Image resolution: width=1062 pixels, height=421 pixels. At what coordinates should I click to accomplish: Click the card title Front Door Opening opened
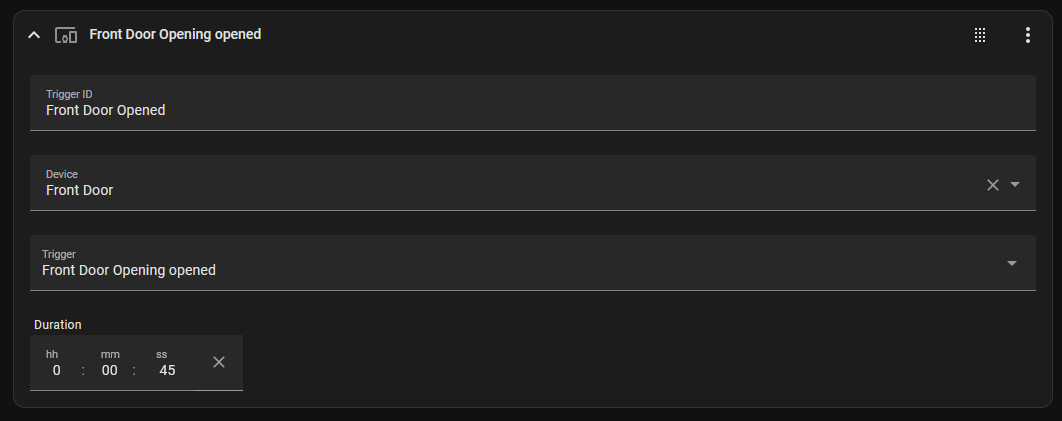point(175,35)
